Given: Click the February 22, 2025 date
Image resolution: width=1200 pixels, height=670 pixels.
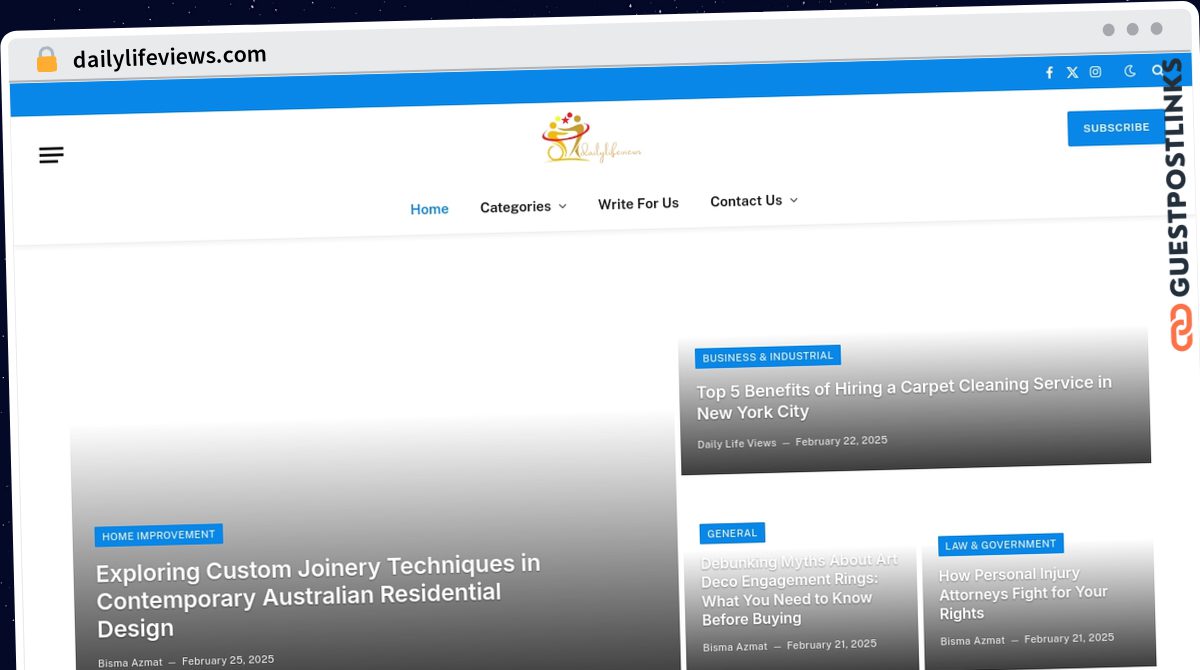Looking at the screenshot, I should [841, 441].
